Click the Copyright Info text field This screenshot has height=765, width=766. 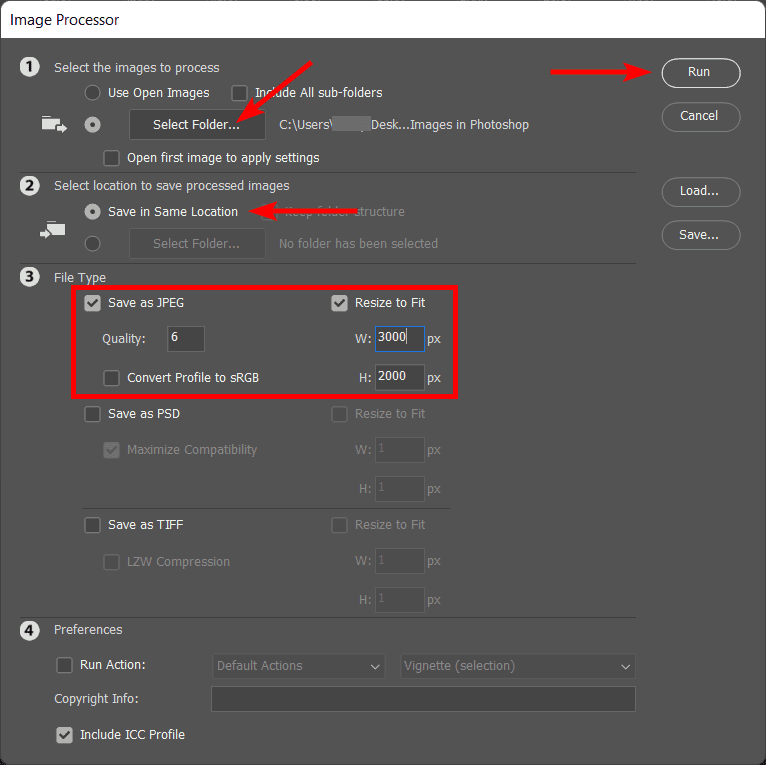423,699
